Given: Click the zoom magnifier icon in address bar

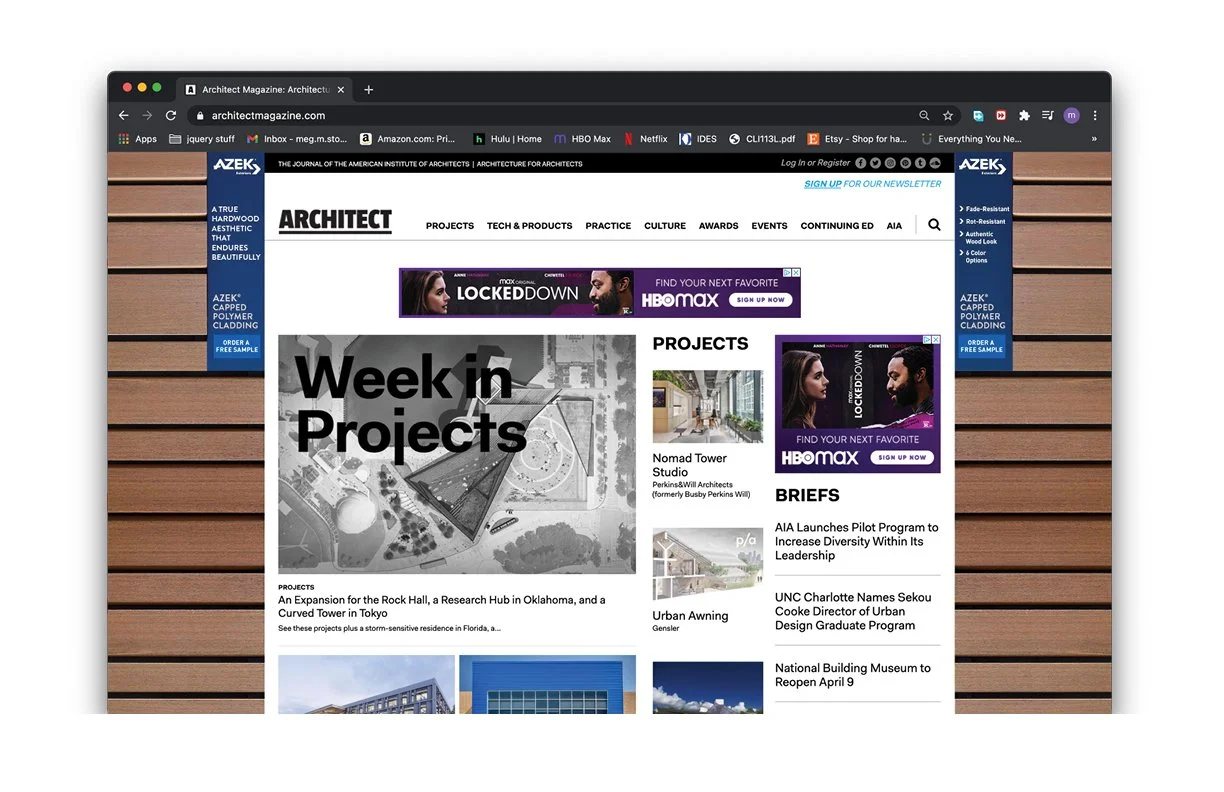Looking at the screenshot, I should (924, 116).
